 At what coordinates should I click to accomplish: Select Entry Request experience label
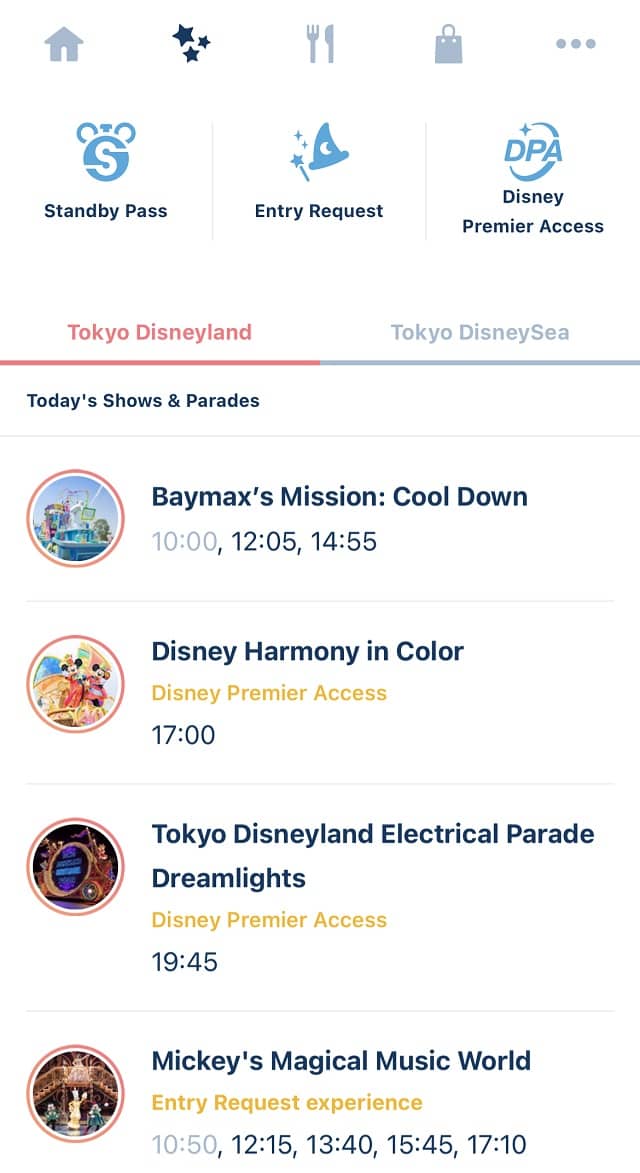(287, 1103)
